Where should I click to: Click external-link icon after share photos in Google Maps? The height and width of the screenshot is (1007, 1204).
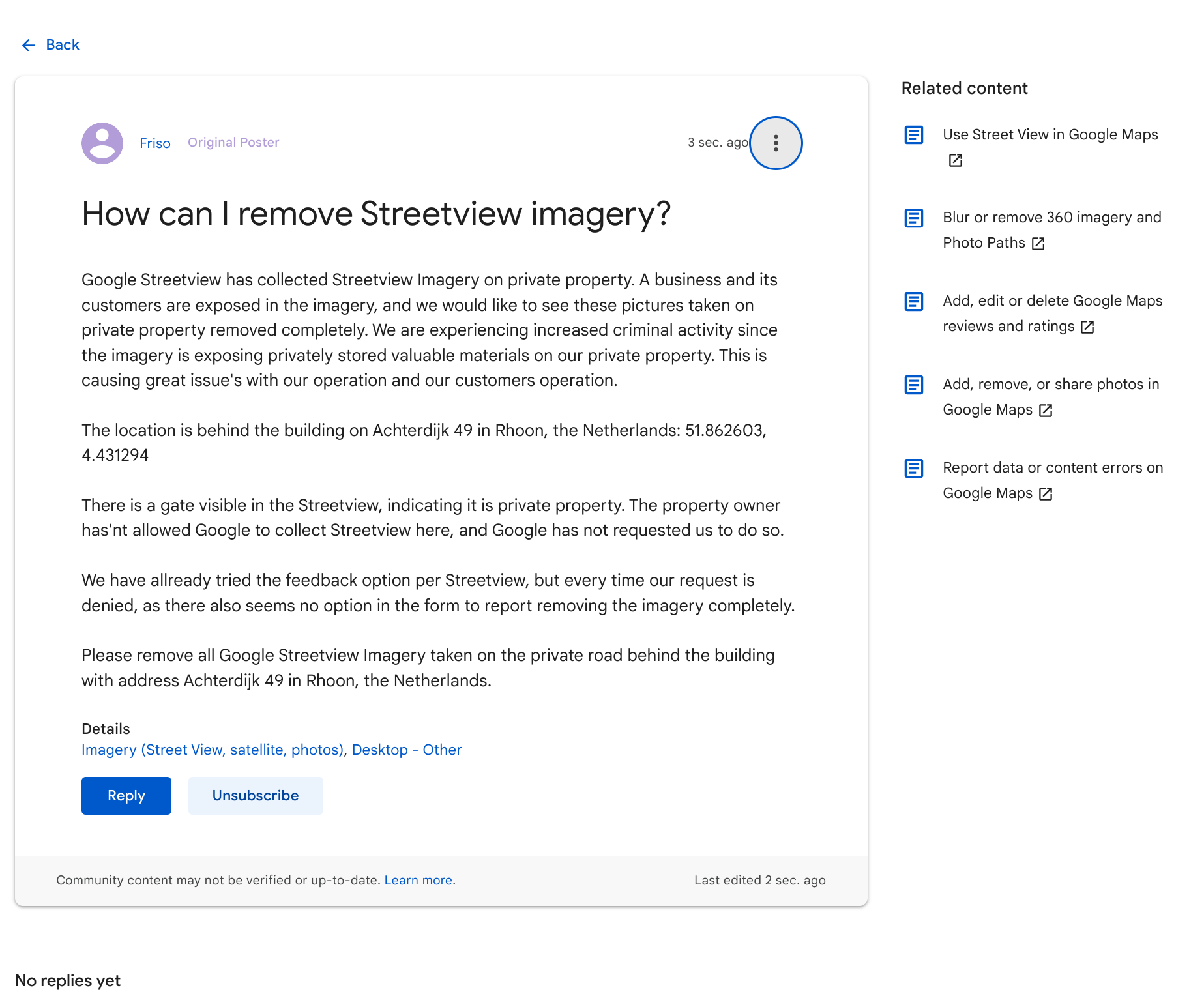(x=1046, y=411)
